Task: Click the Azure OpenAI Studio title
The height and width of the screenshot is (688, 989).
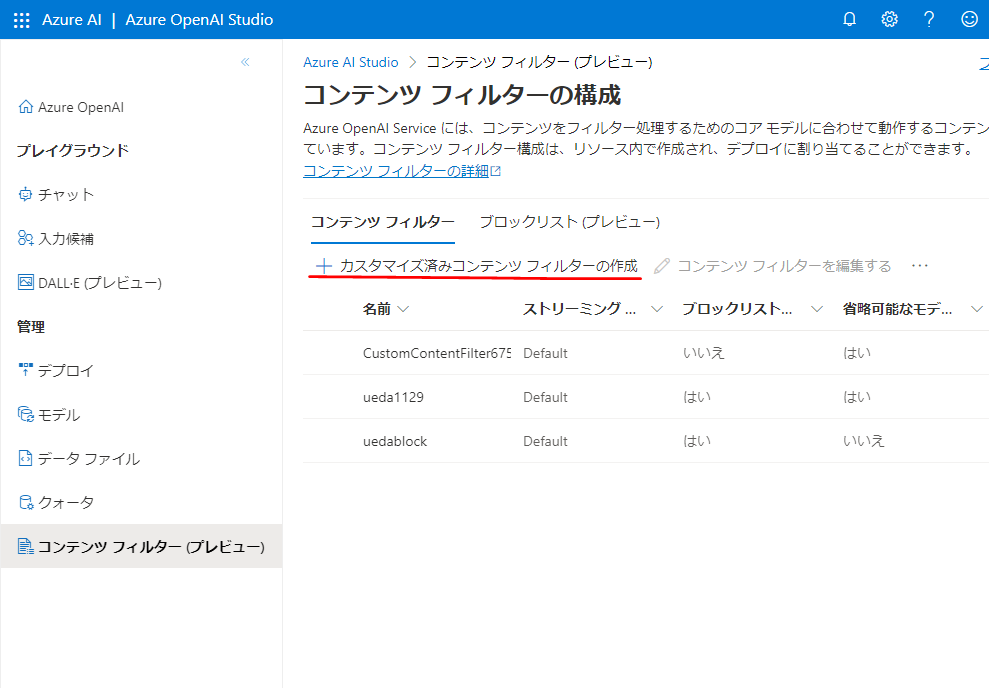Action: pos(199,20)
